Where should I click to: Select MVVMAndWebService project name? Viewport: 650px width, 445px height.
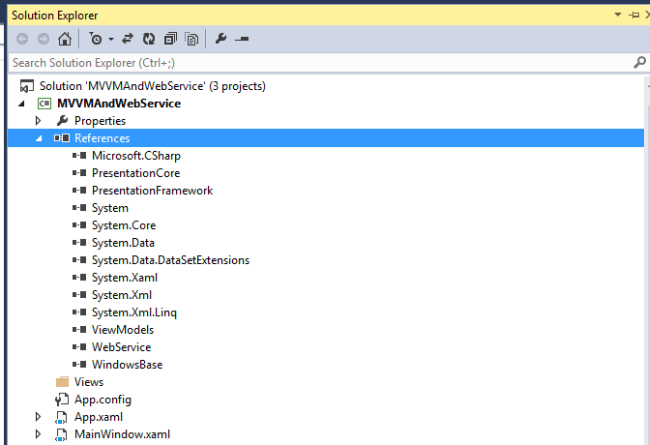(119, 103)
